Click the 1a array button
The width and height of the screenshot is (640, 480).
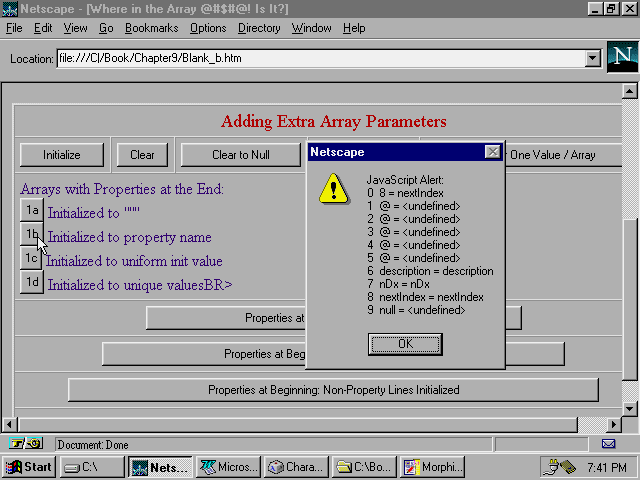click(33, 210)
